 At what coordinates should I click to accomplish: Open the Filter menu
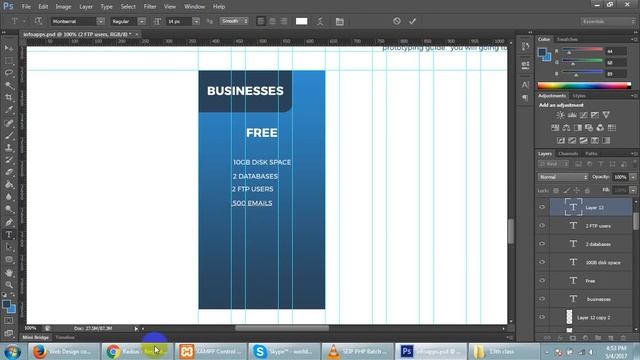click(x=150, y=7)
